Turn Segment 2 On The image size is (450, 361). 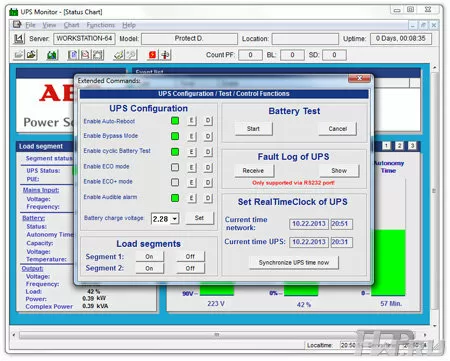tap(149, 268)
